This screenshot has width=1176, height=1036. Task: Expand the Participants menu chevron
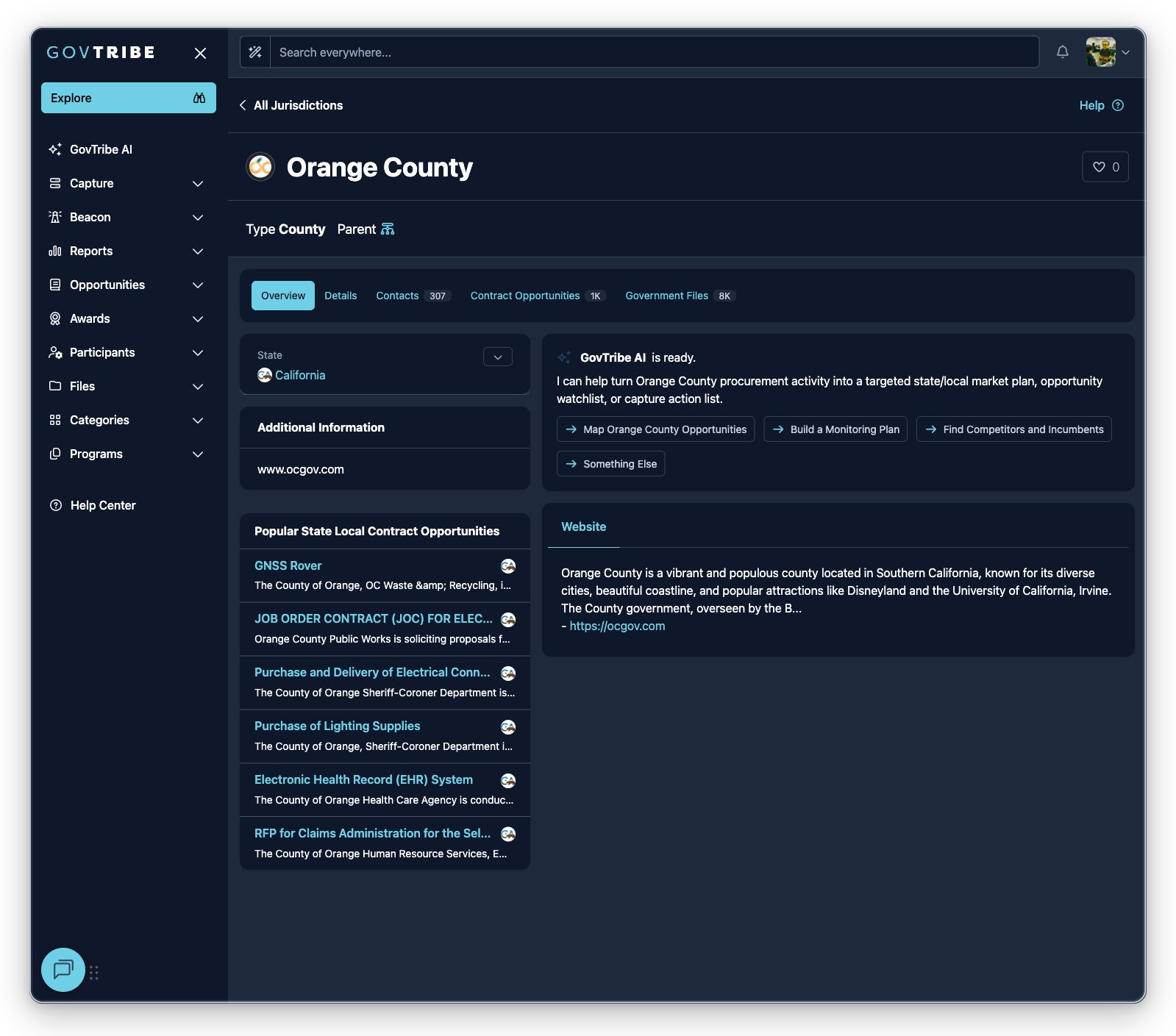(x=198, y=352)
